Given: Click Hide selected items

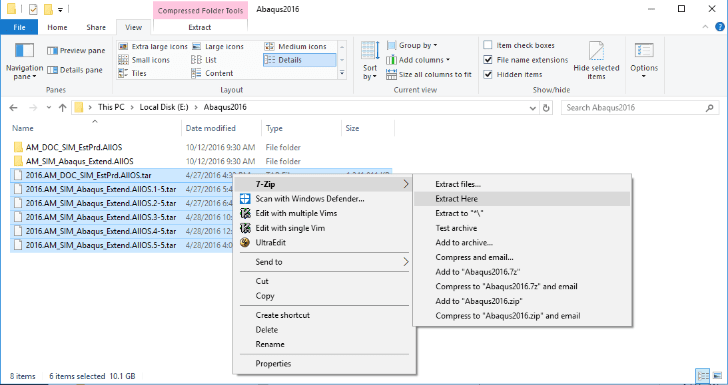Looking at the screenshot, I should (x=596, y=61).
